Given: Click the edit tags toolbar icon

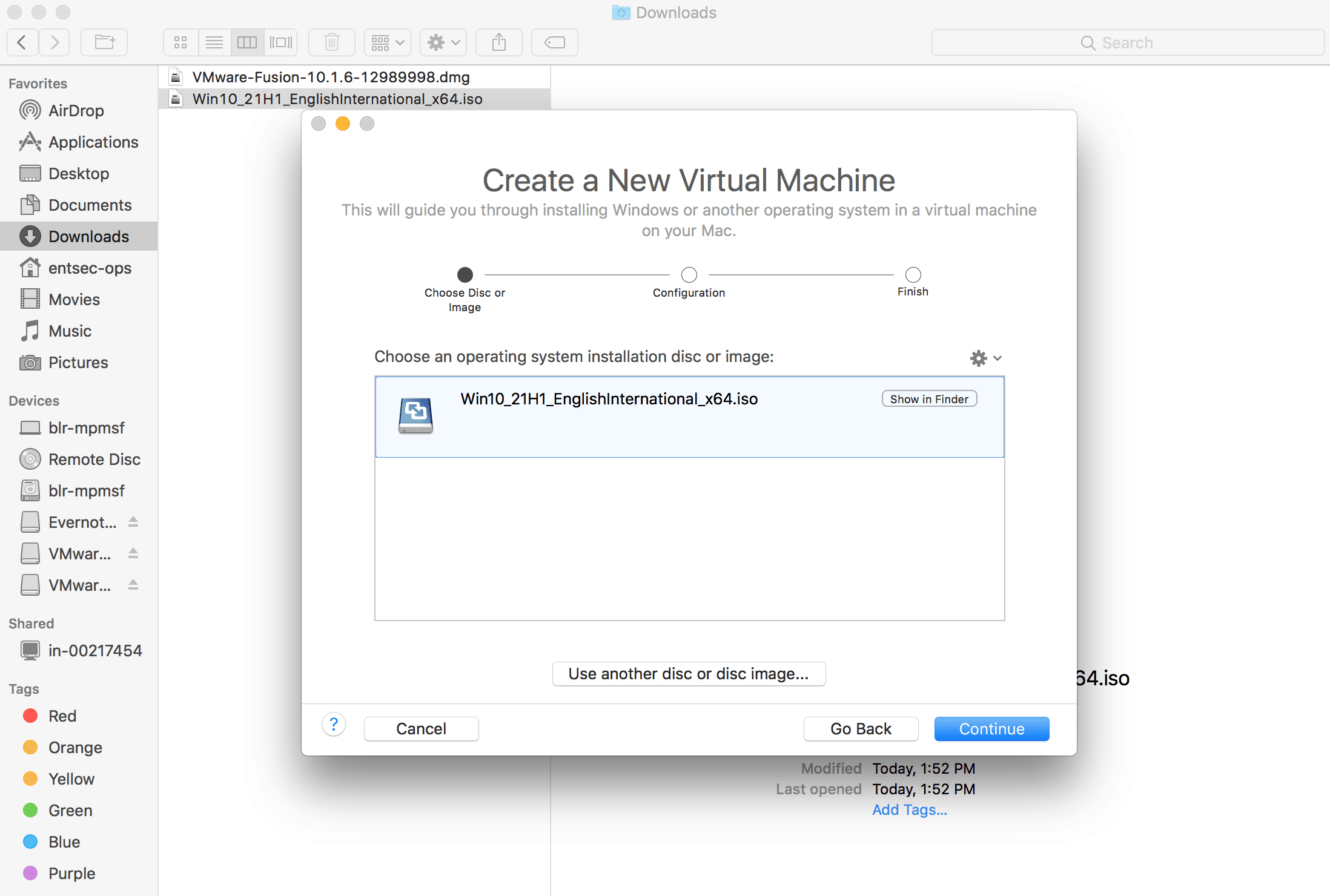Looking at the screenshot, I should [x=555, y=42].
